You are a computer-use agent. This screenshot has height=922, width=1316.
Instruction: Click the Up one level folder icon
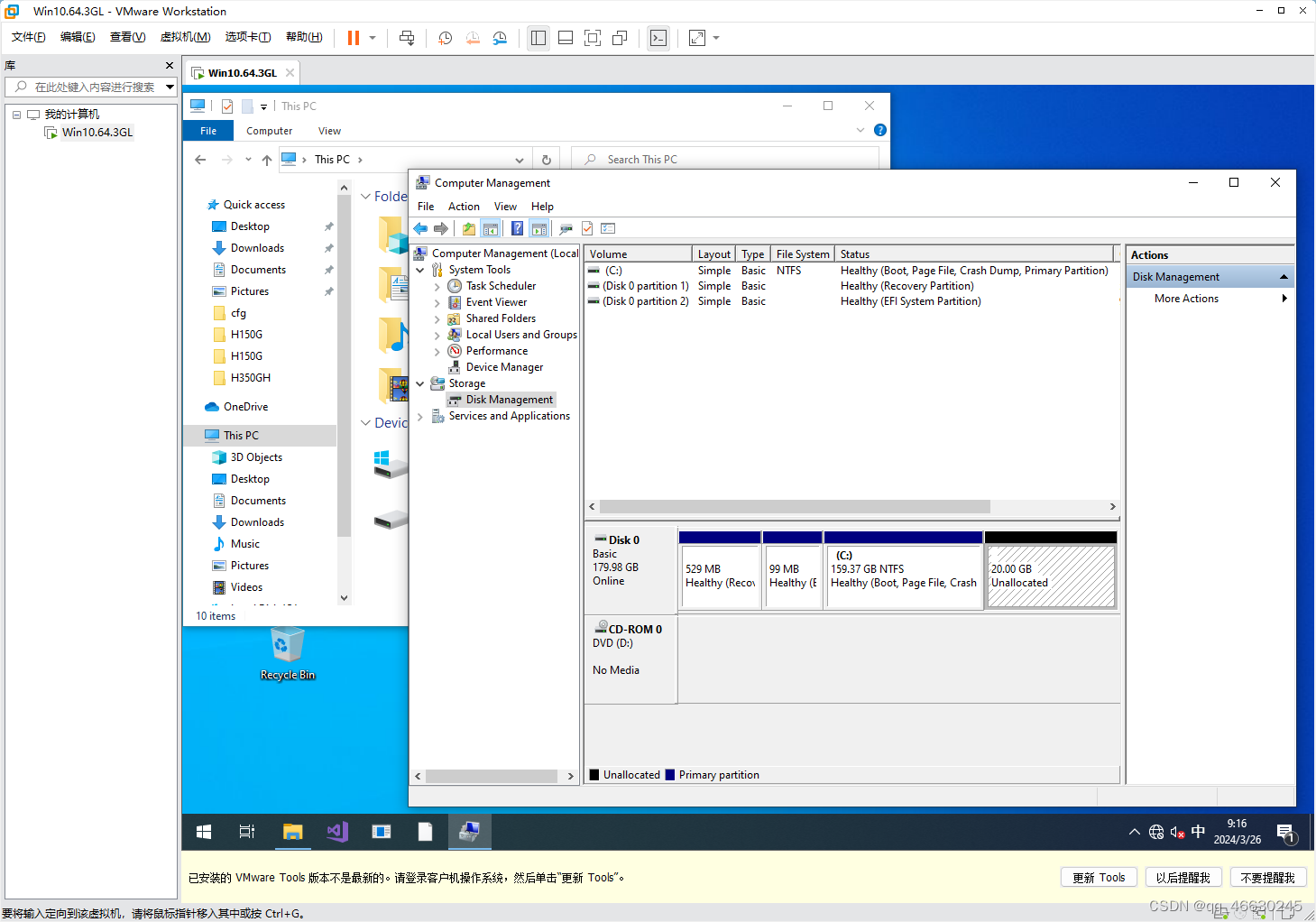pyautogui.click(x=469, y=229)
